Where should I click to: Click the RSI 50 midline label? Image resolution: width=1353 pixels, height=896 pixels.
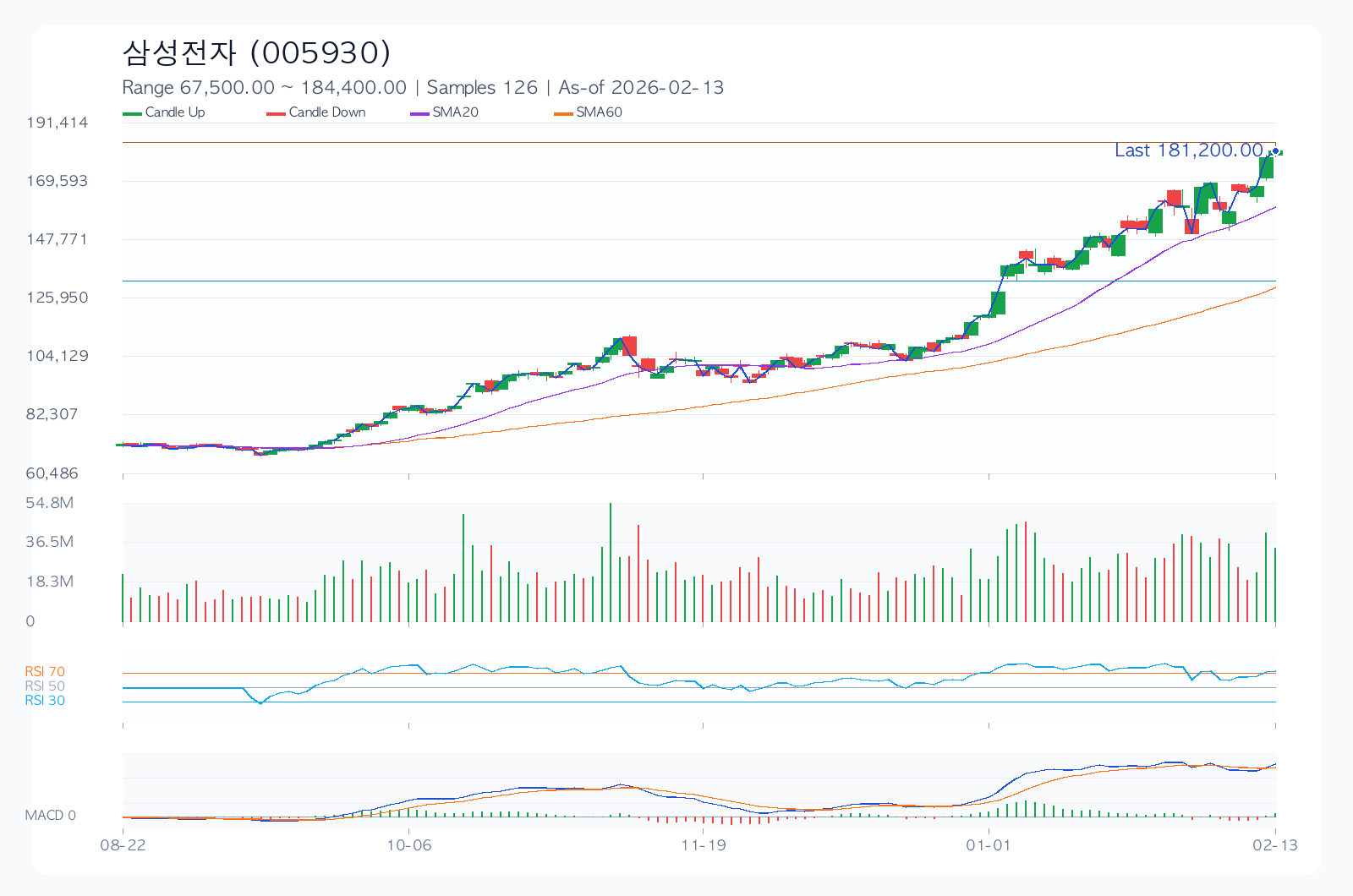coord(45,686)
